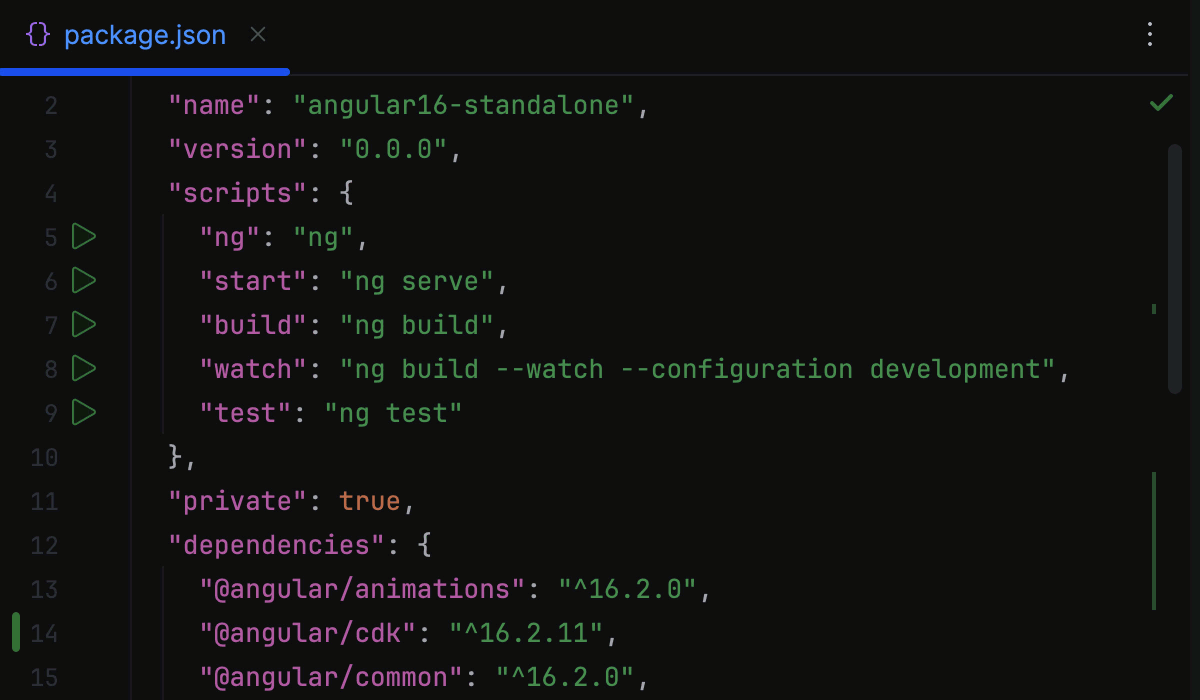Click the JSON file icon in the tab

tap(37, 34)
